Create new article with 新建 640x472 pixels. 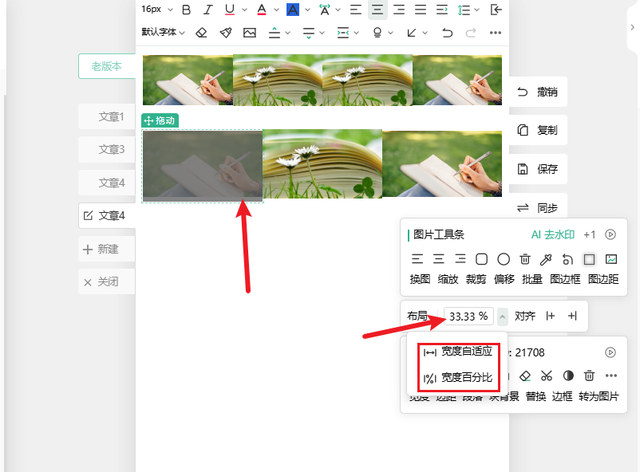107,249
